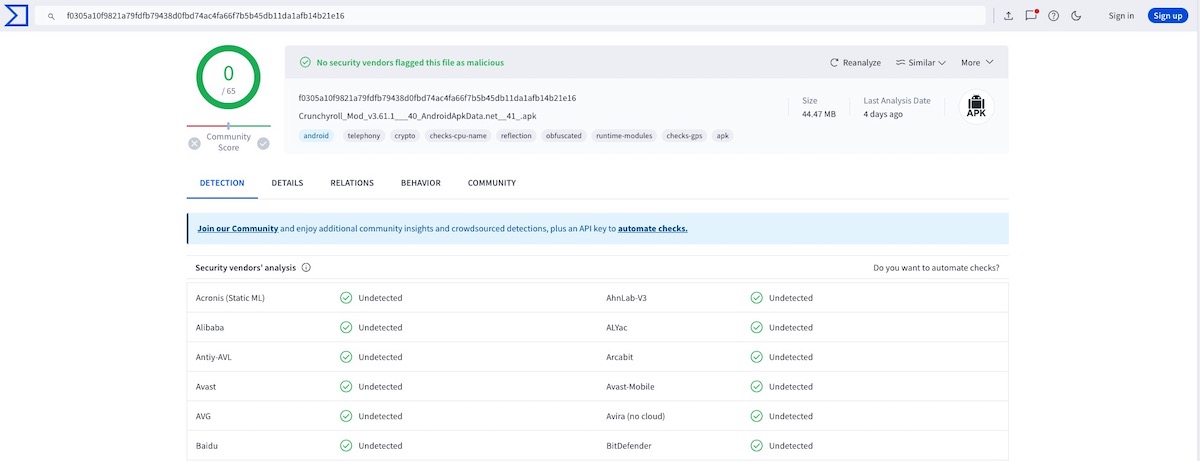
Task: Click the APK file type icon
Action: [x=976, y=107]
